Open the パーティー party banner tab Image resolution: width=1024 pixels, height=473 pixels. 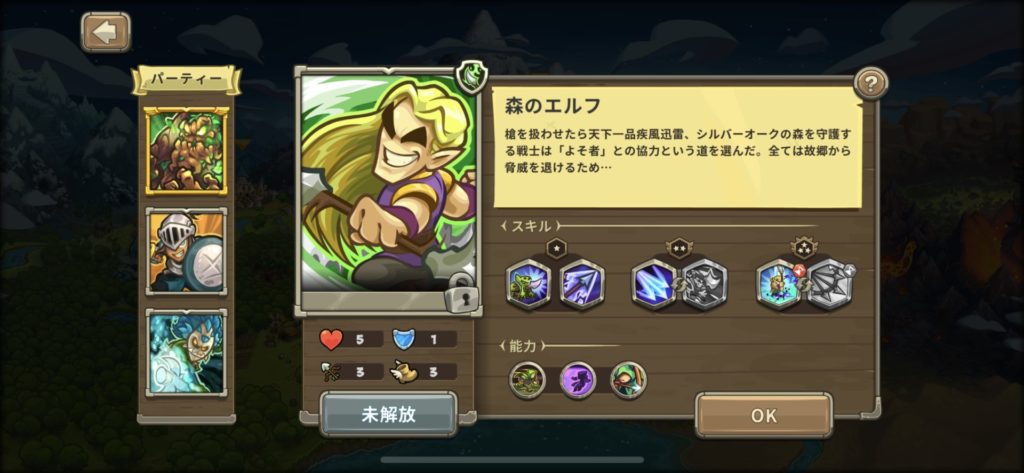[x=187, y=80]
